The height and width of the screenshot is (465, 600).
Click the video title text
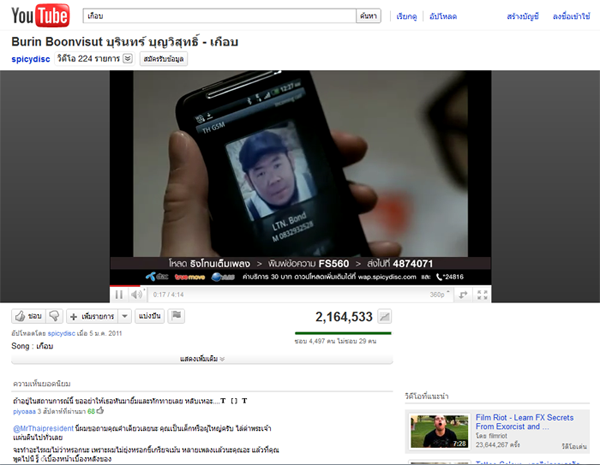125,42
